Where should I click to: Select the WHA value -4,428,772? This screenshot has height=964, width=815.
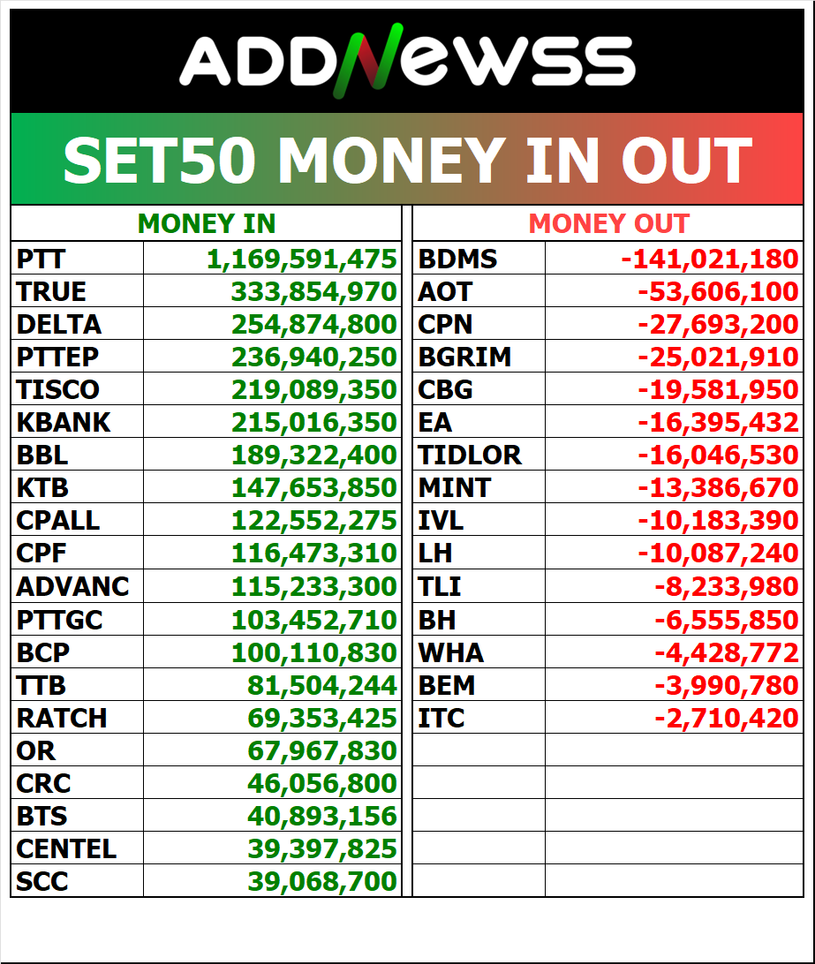click(726, 653)
